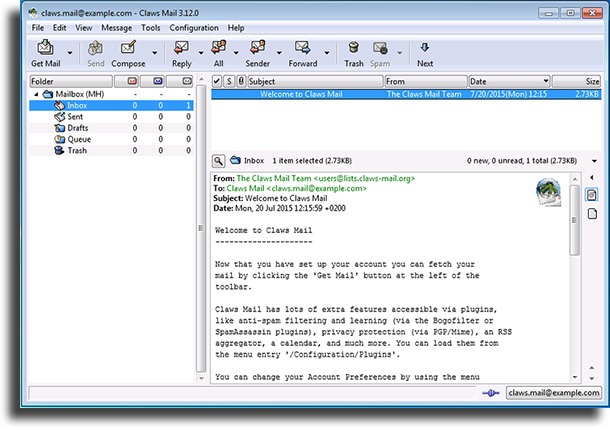The width and height of the screenshot is (610, 430).
Task: Select the Queue folder
Action: (111, 139)
